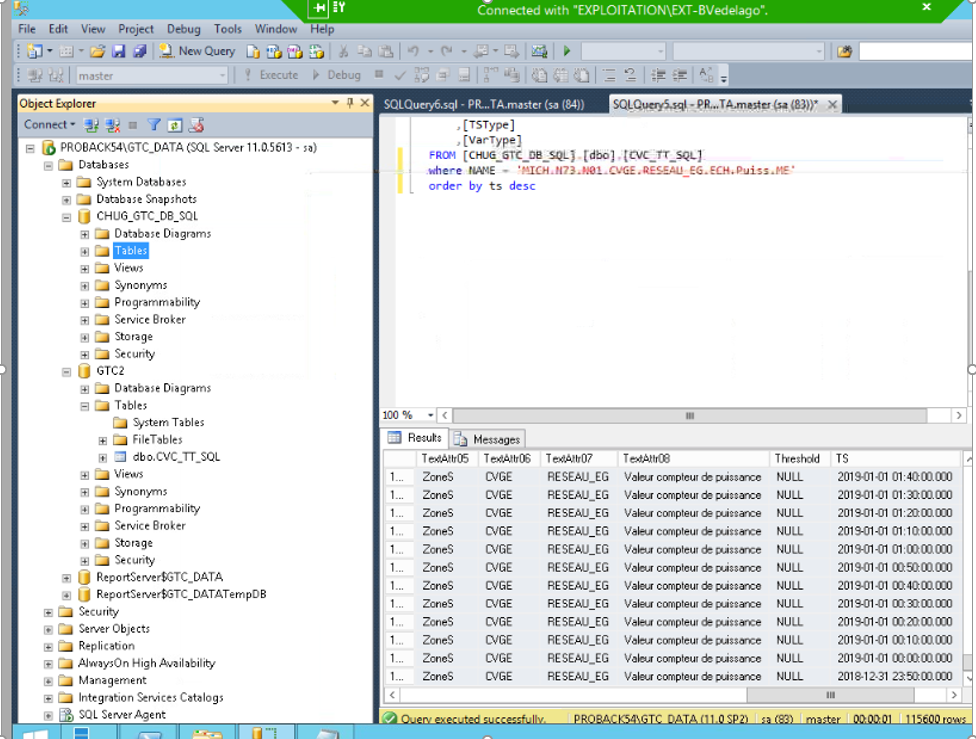Click the Parse query checkmark icon
Viewport: 976px width, 739px height.
click(400, 75)
